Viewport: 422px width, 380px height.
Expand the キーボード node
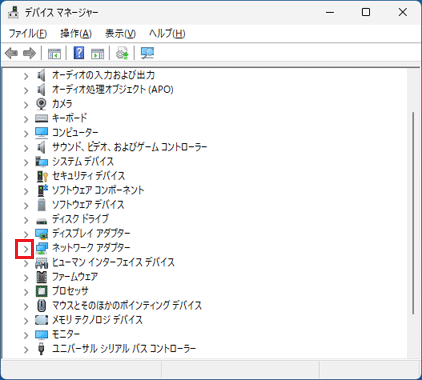pyautogui.click(x=26, y=119)
